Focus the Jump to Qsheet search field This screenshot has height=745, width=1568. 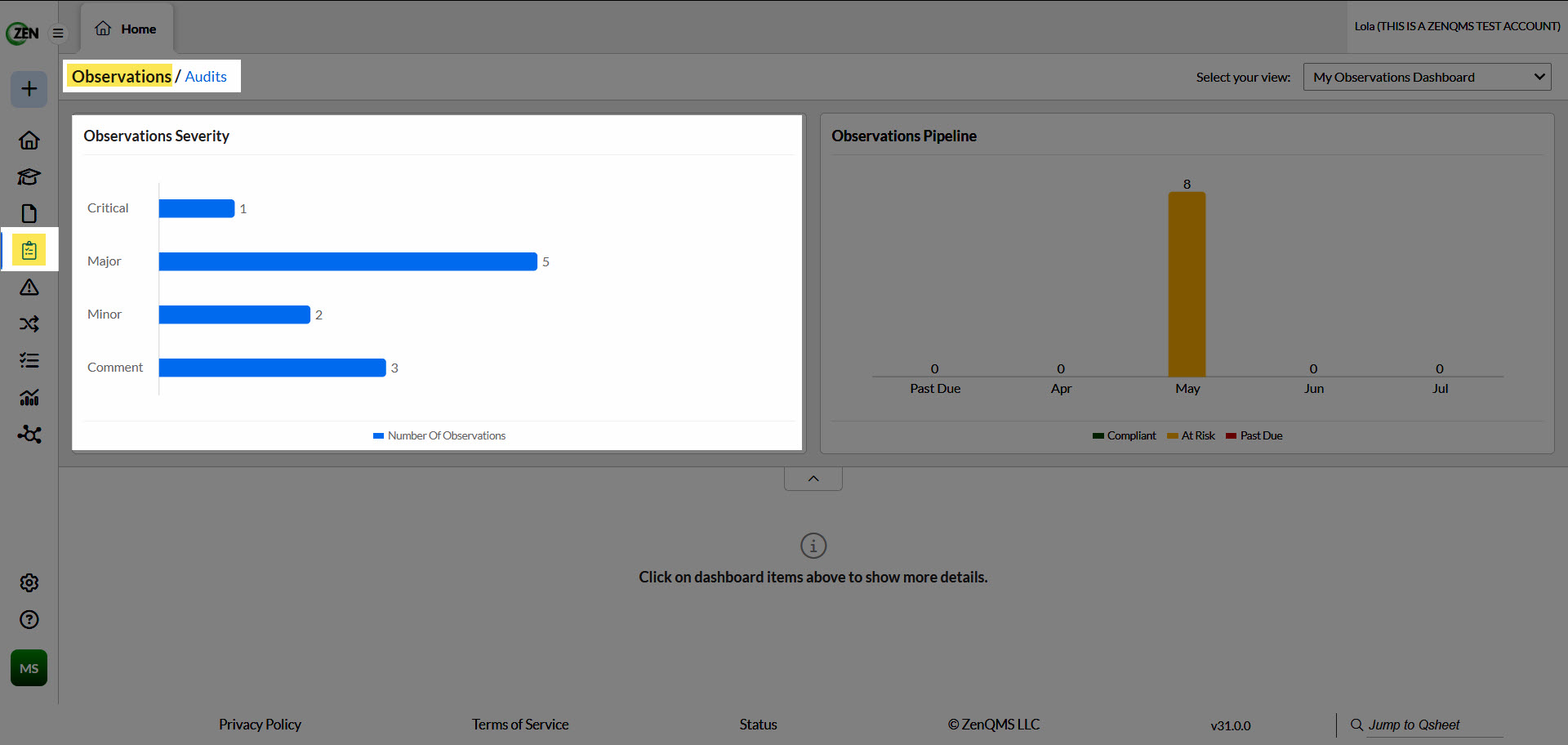1435,725
